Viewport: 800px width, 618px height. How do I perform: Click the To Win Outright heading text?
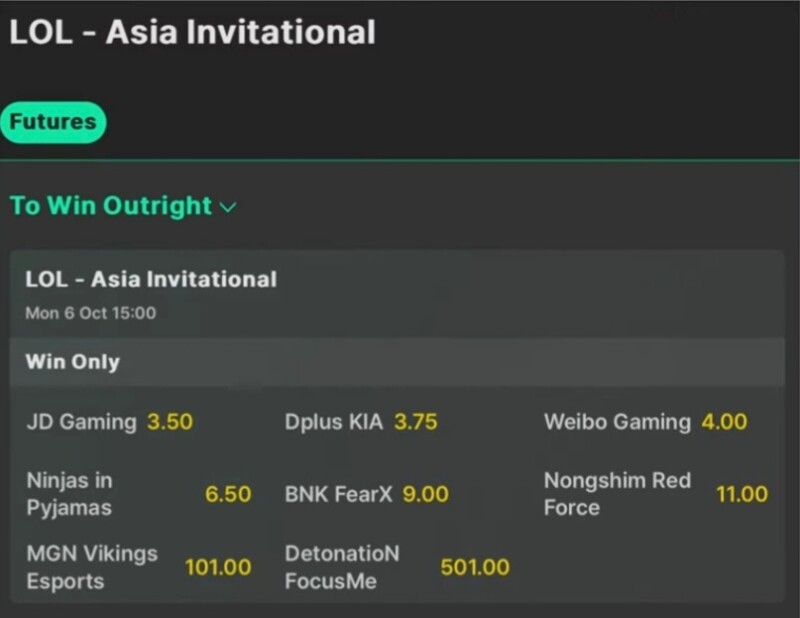(110, 206)
